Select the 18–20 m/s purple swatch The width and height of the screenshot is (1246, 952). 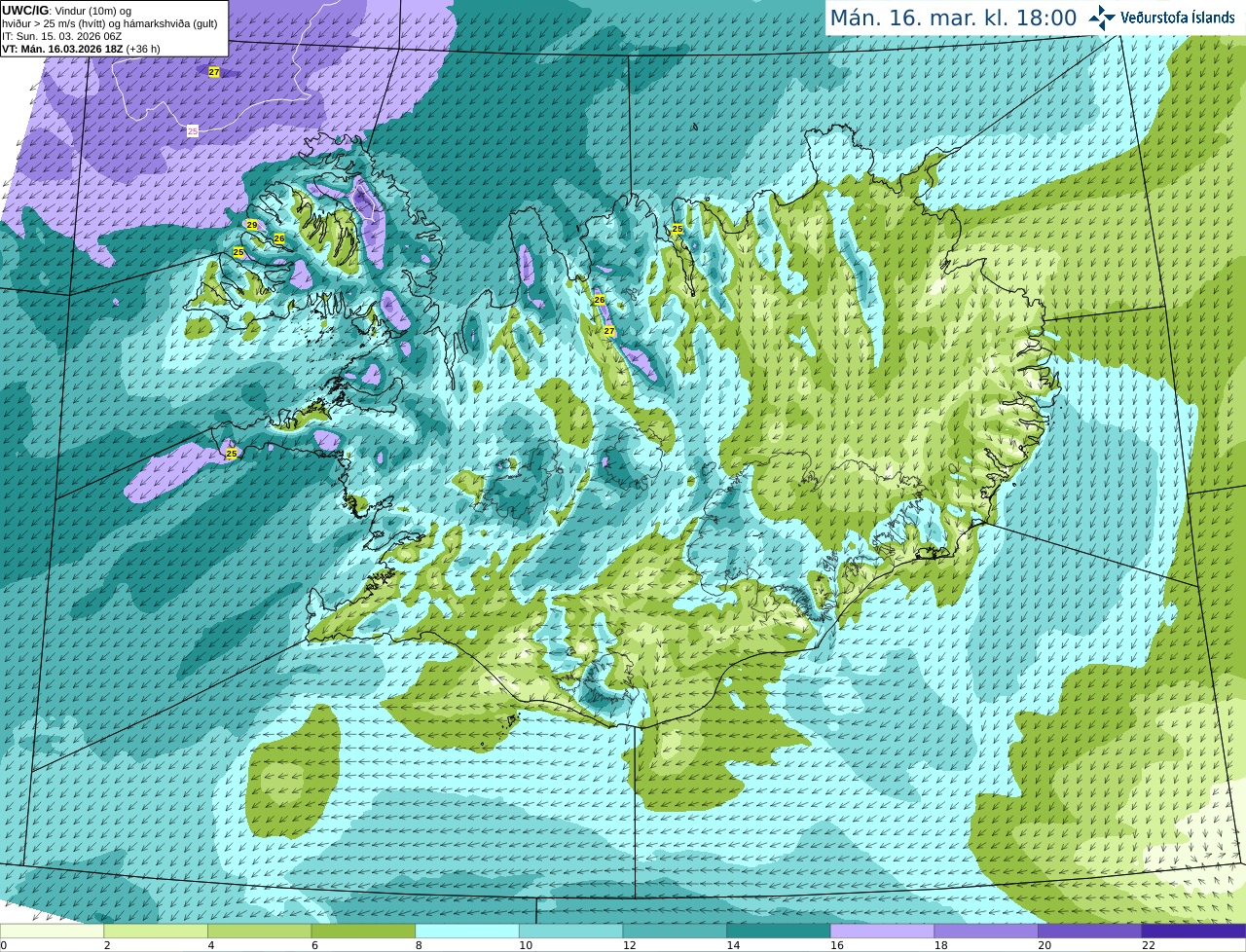pos(986,931)
